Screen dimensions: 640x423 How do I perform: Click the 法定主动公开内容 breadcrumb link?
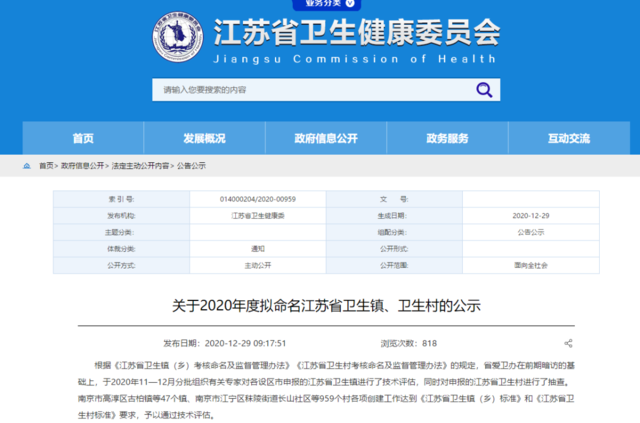[140, 166]
